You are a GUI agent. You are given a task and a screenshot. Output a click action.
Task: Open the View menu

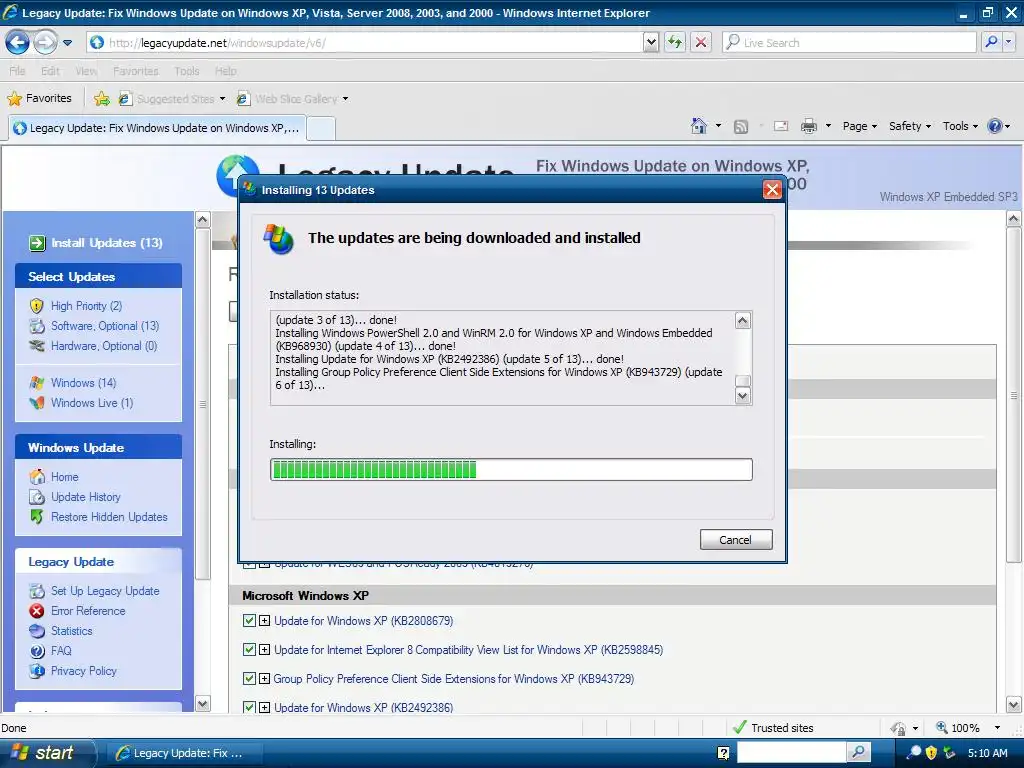point(86,71)
